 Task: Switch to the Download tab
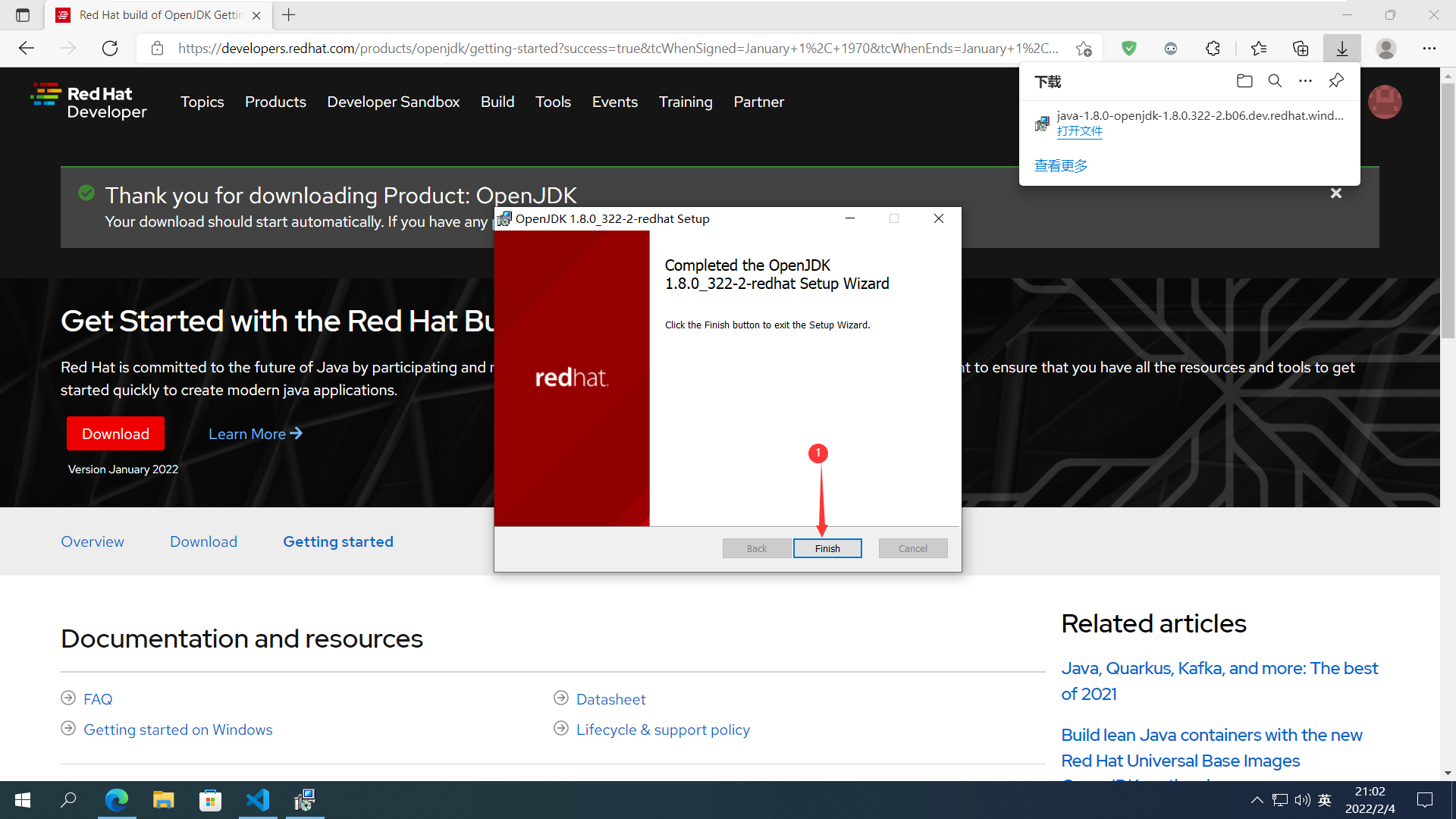pyautogui.click(x=204, y=542)
